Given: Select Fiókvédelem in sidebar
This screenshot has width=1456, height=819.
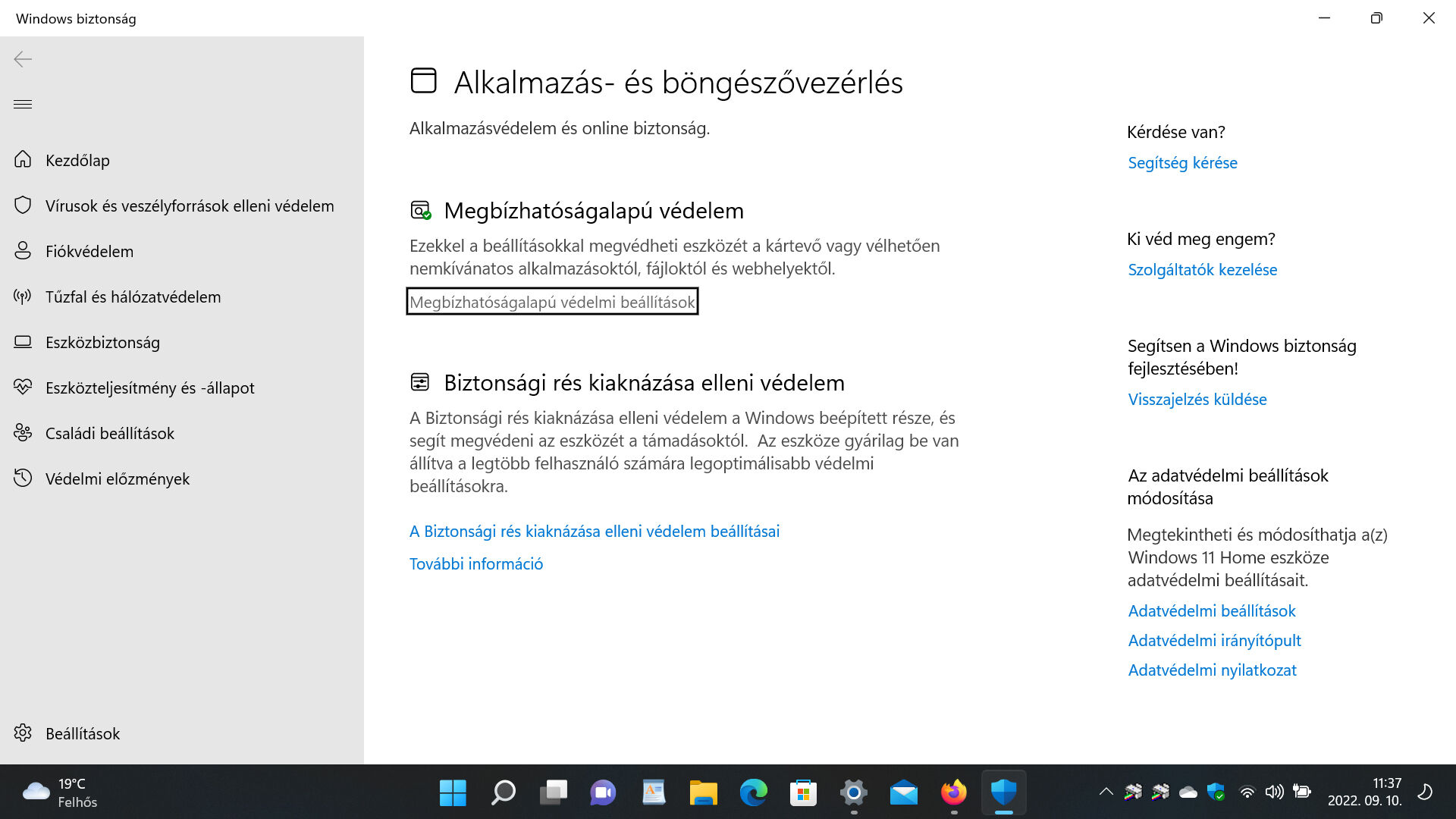Looking at the screenshot, I should pyautogui.click(x=89, y=251).
